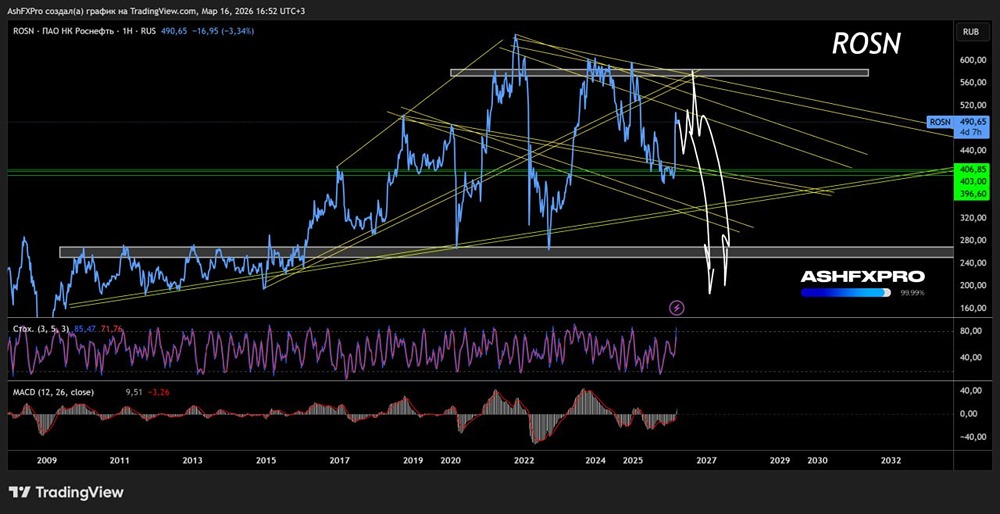Image resolution: width=1000 pixels, height=514 pixels.
Task: Click the 200,00 price axis label
Action: [974, 285]
